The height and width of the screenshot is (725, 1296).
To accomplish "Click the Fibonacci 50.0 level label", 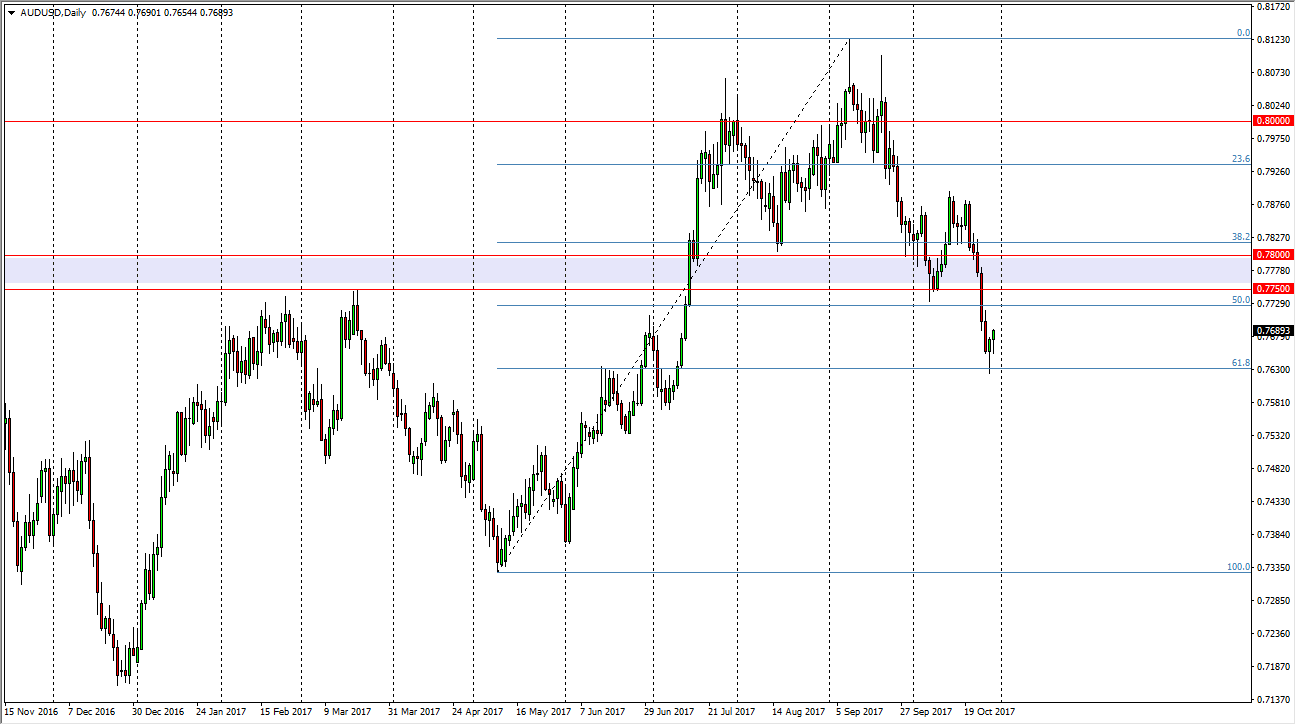I will tap(1241, 300).
